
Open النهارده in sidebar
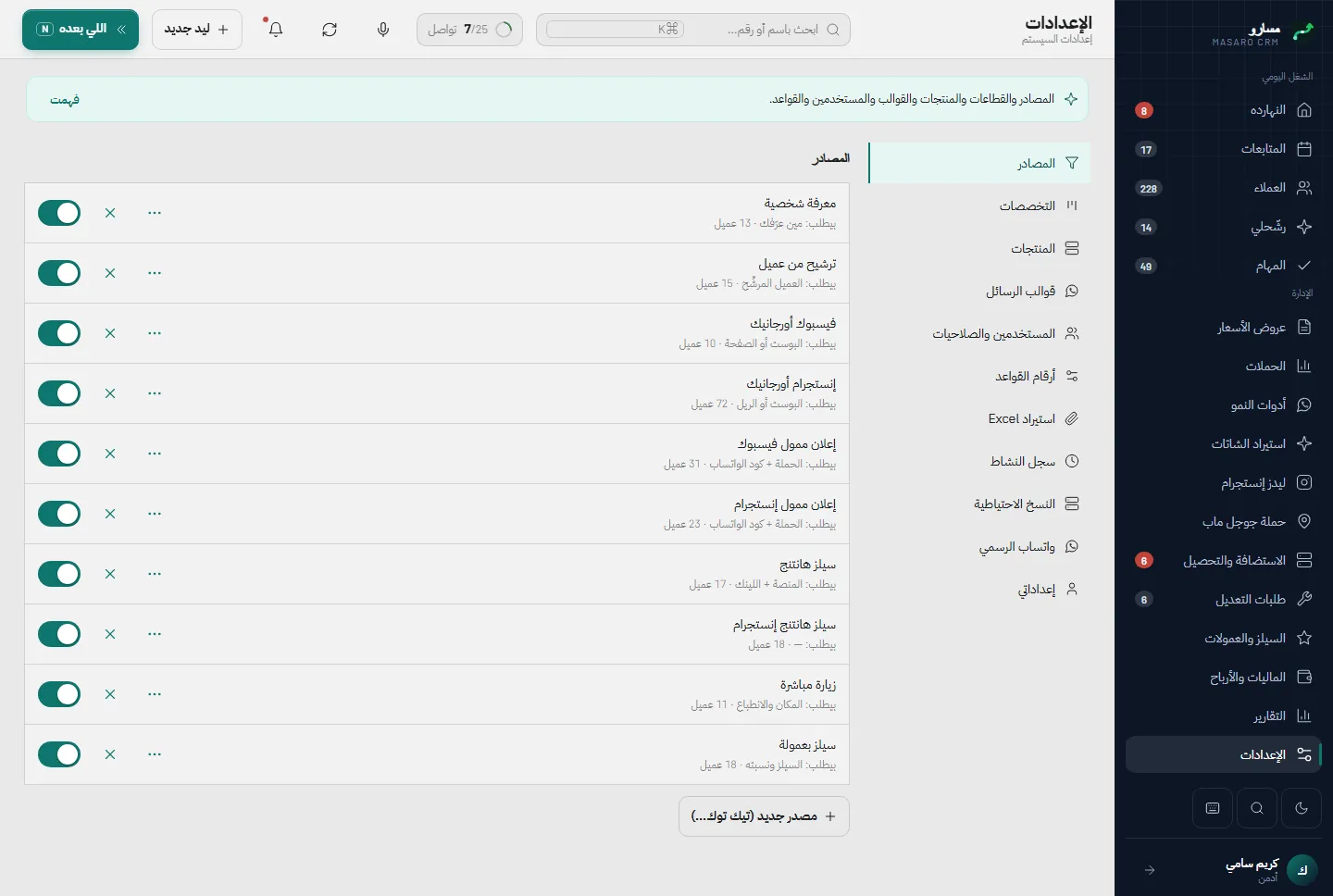tap(1224, 110)
